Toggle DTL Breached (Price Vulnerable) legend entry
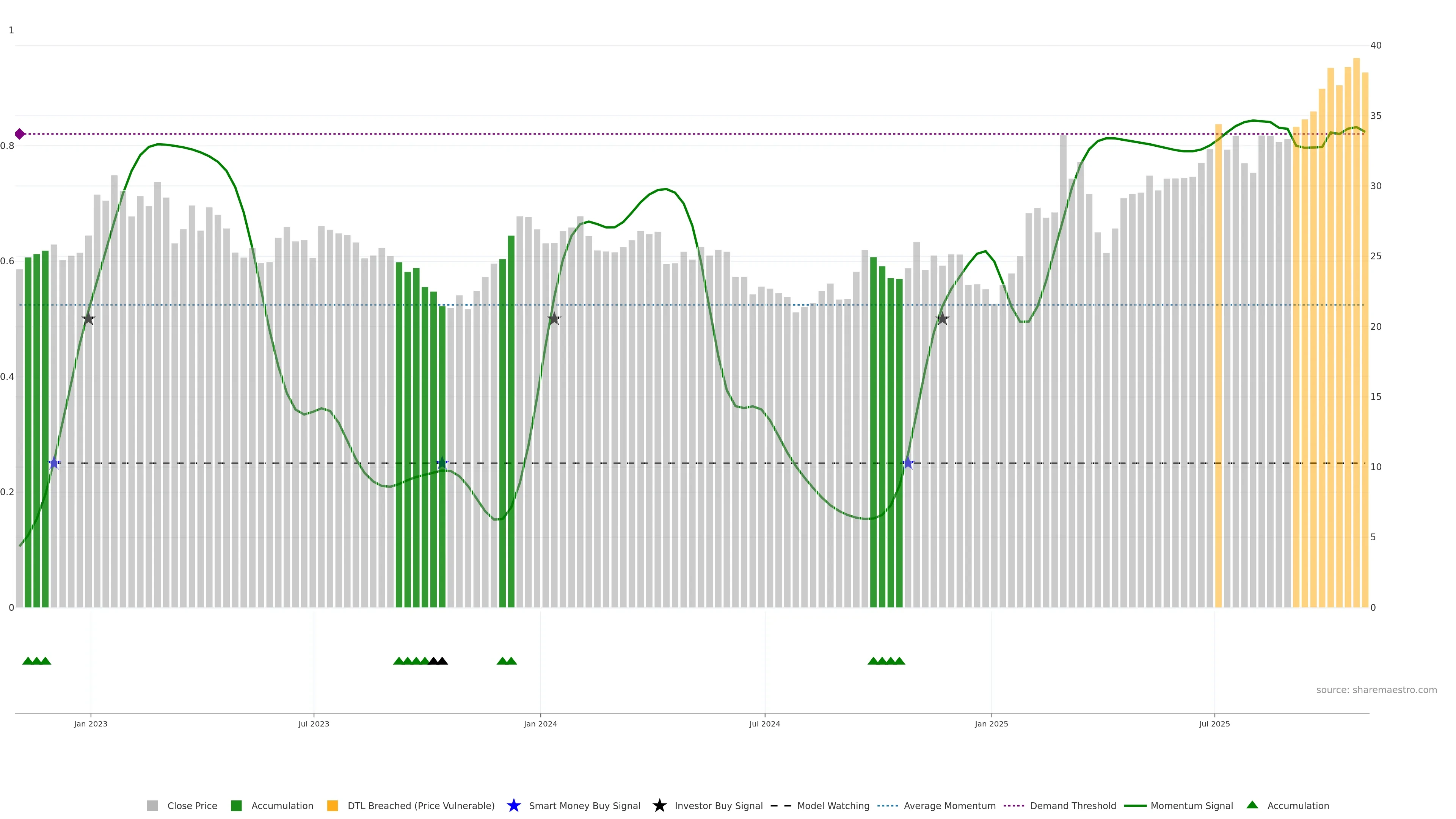 point(420,806)
